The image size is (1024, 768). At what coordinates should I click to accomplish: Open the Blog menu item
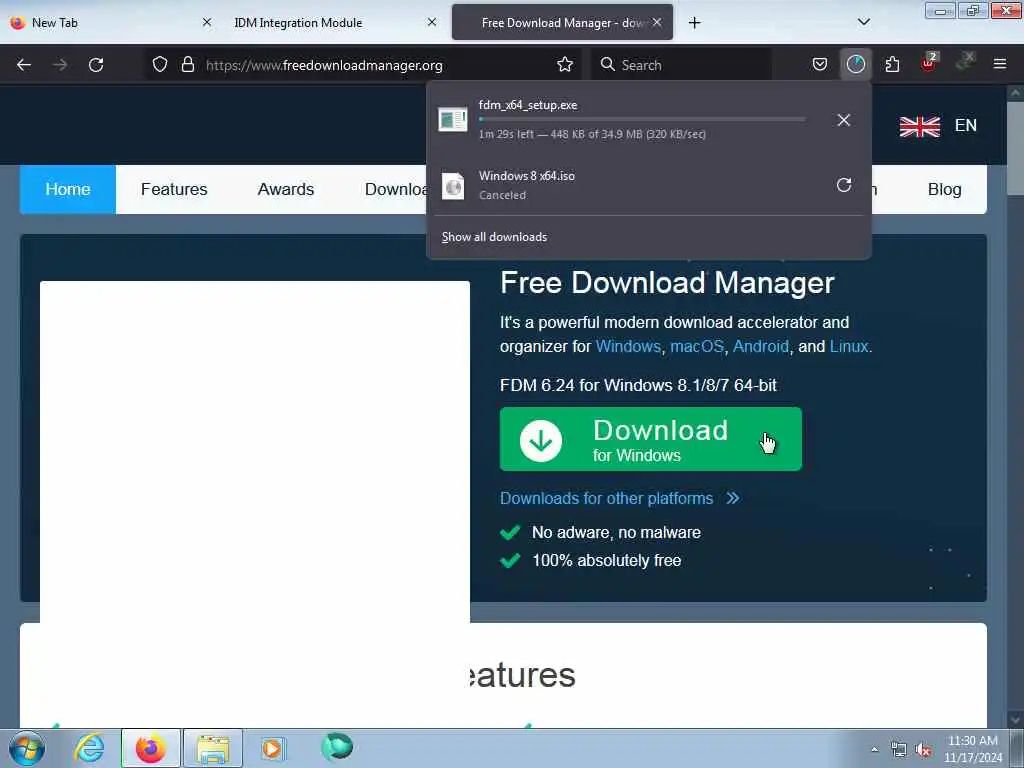[x=944, y=189]
